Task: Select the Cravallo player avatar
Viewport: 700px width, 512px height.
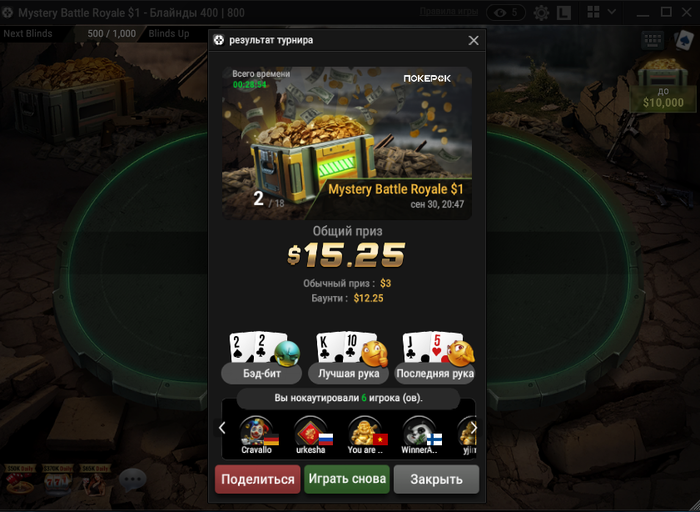Action: pyautogui.click(x=257, y=435)
